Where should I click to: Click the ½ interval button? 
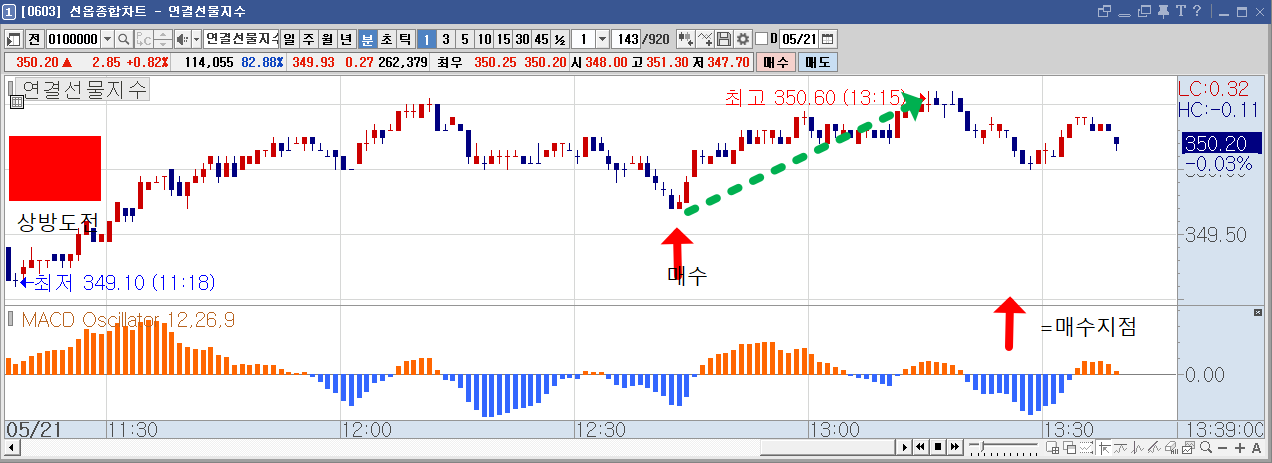(560, 39)
